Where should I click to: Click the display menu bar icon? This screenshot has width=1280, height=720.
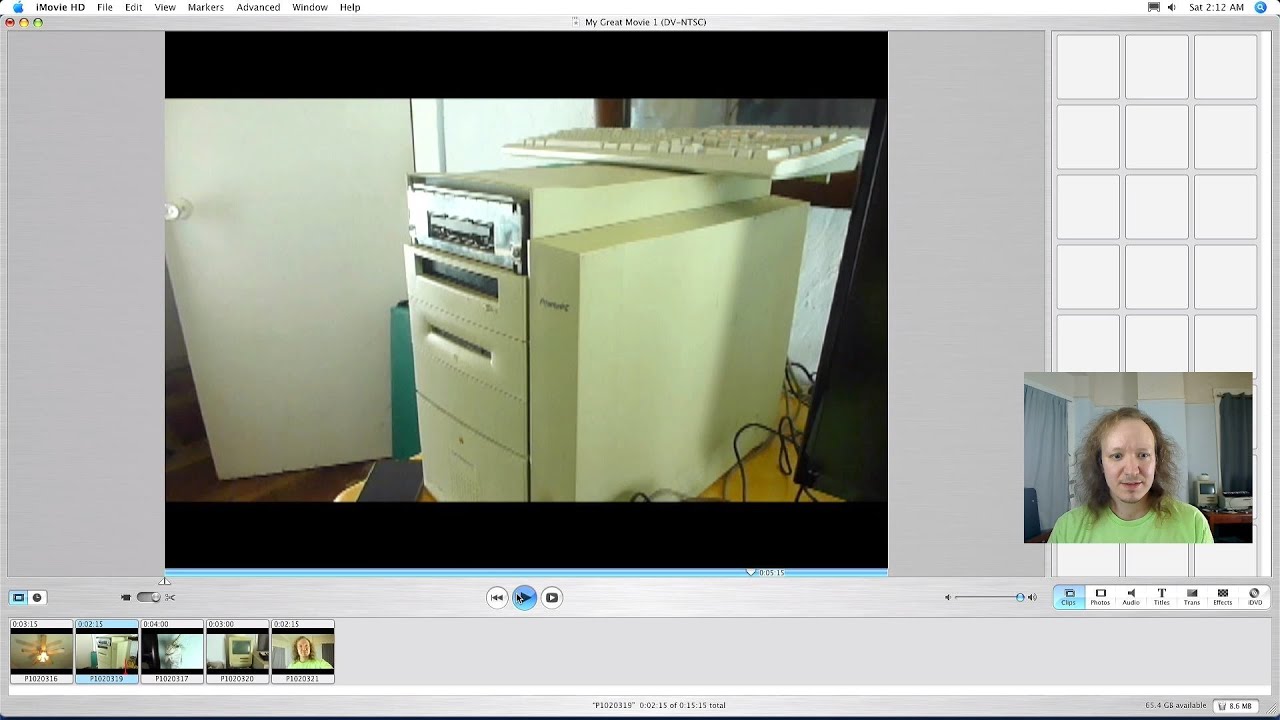(x=1154, y=7)
